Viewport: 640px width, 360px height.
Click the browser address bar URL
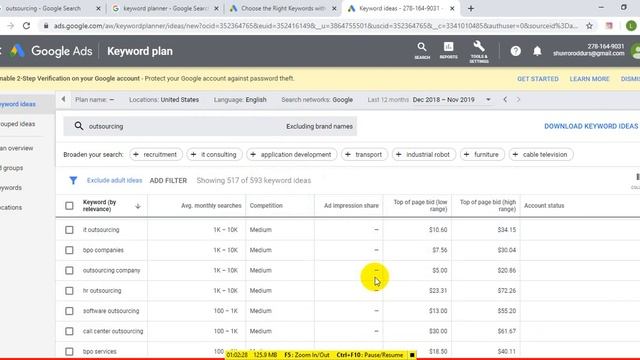[316, 26]
